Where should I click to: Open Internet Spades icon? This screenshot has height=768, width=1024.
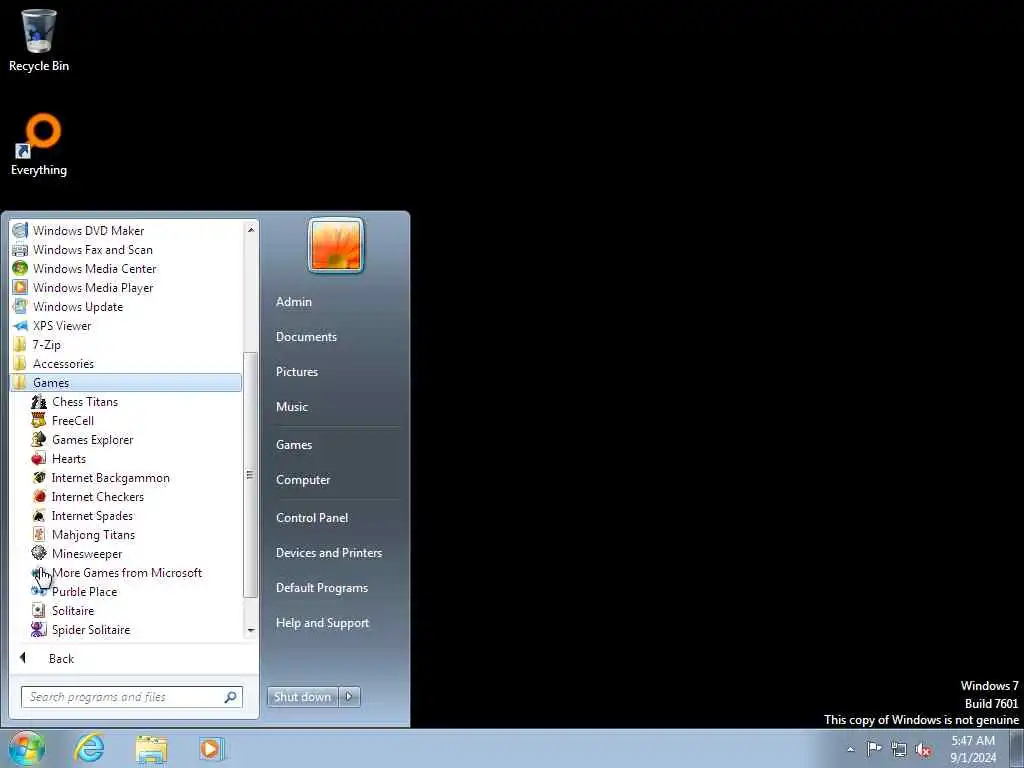tap(39, 515)
